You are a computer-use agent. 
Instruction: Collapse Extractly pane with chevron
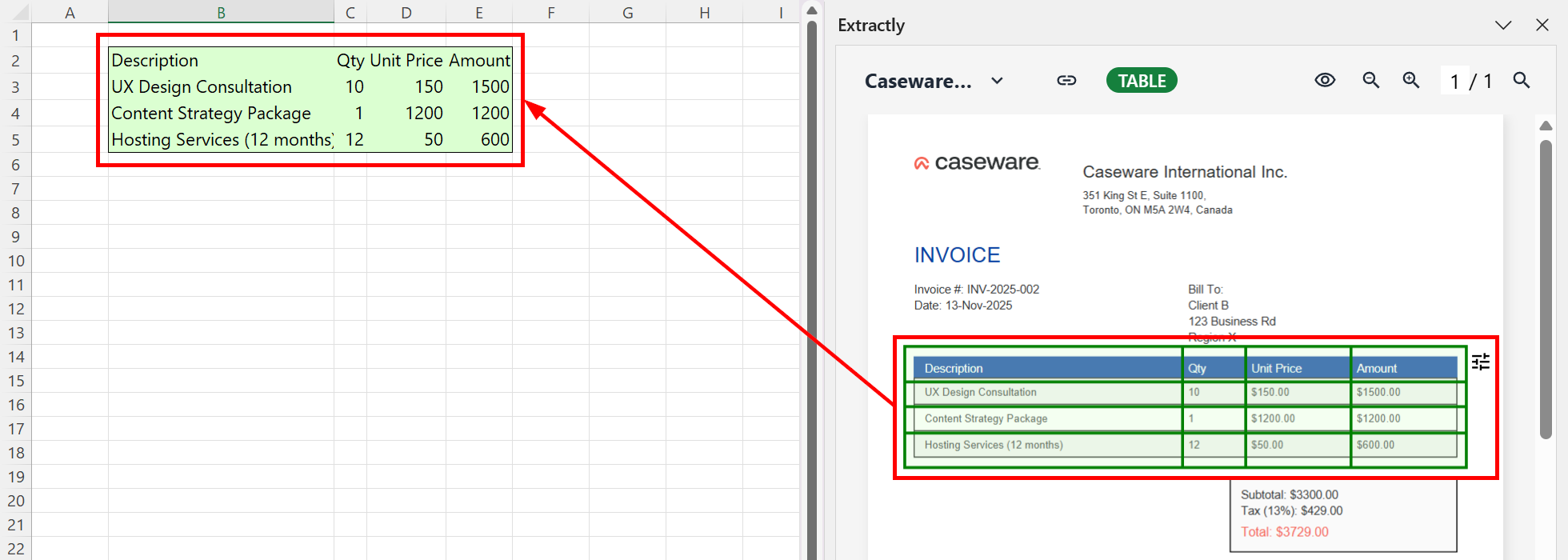[1503, 26]
